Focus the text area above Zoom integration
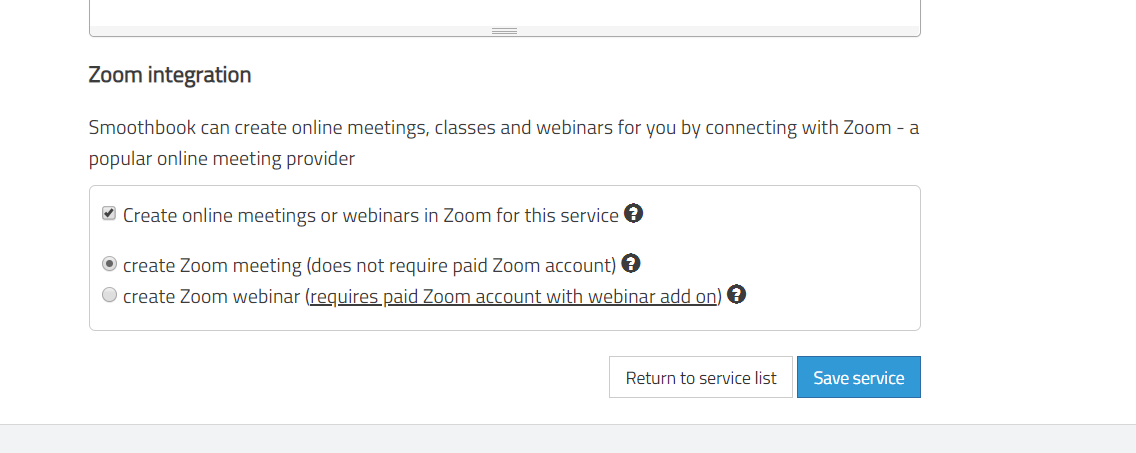Viewport: 1136px width, 453px height. [504, 13]
